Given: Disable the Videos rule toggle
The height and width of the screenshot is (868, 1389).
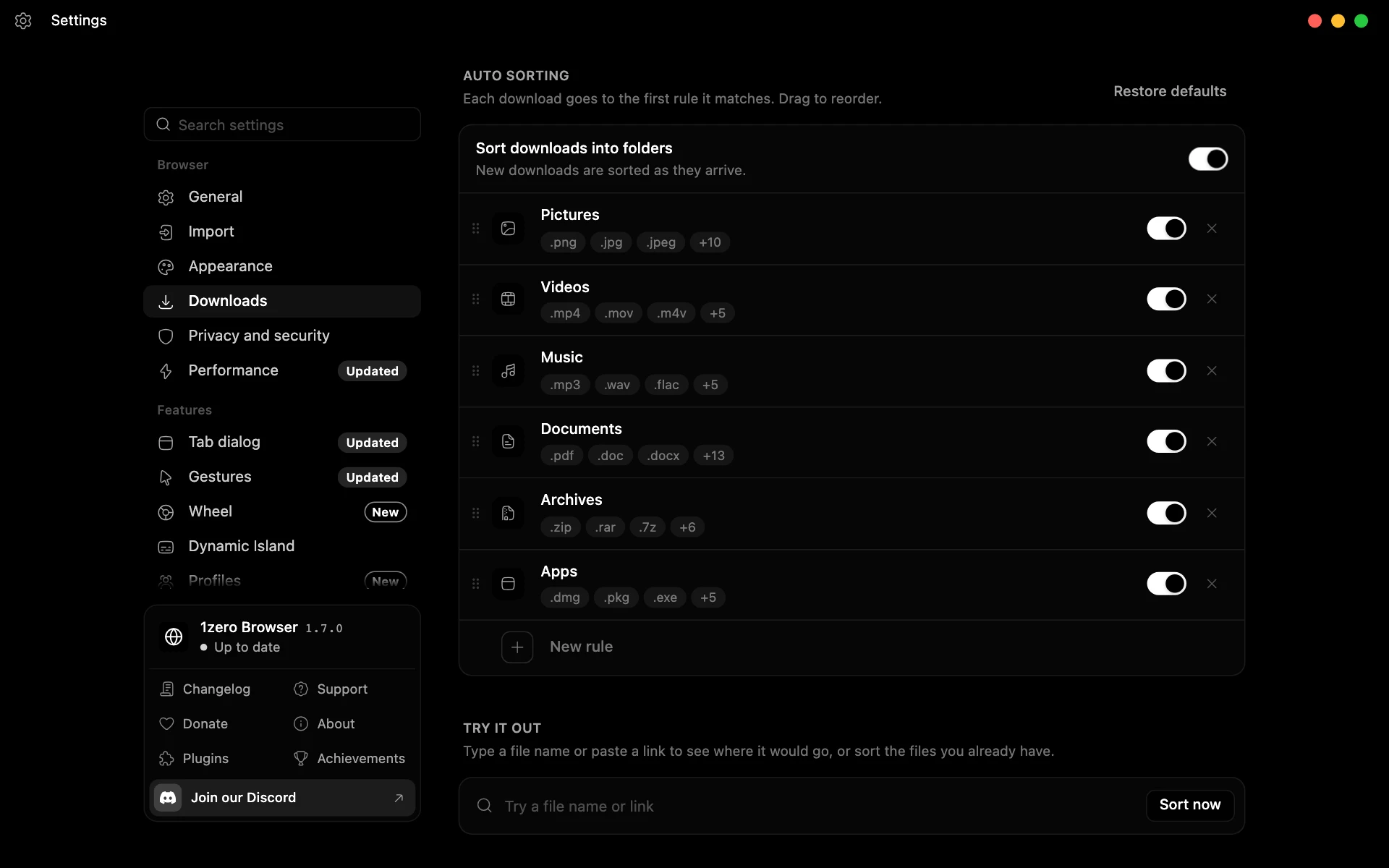Looking at the screenshot, I should pos(1166,299).
